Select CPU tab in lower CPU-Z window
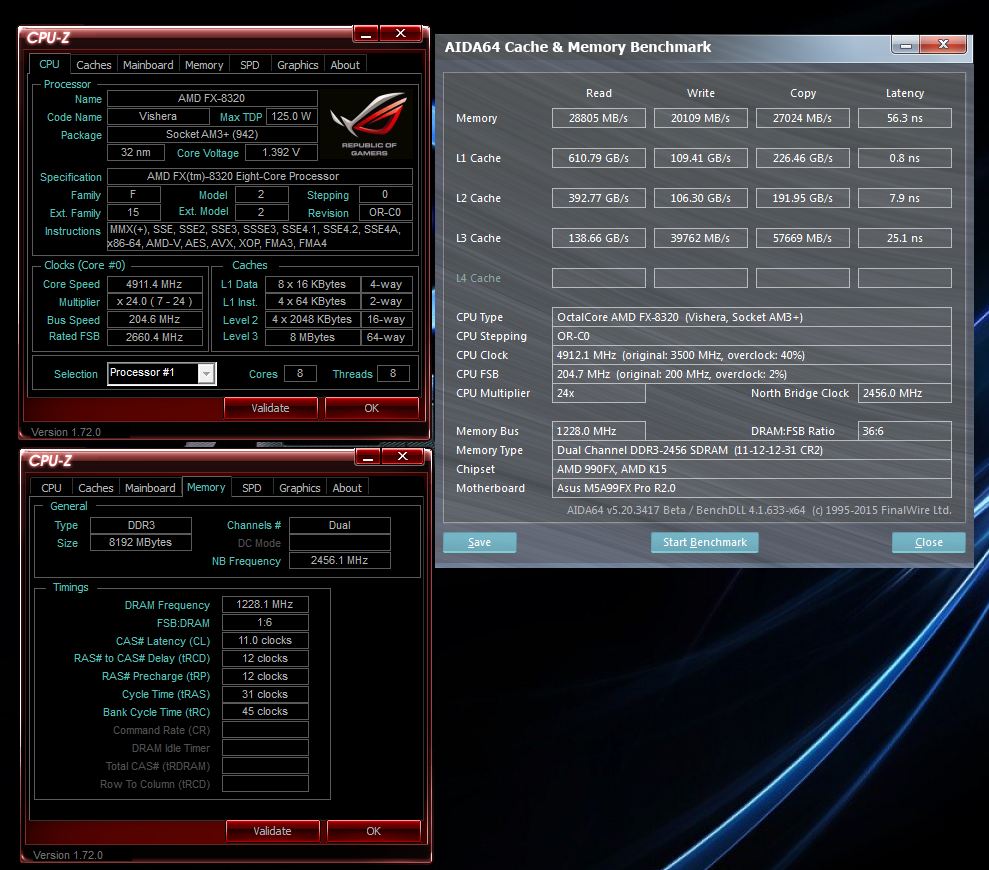This screenshot has width=989, height=870. pos(51,488)
